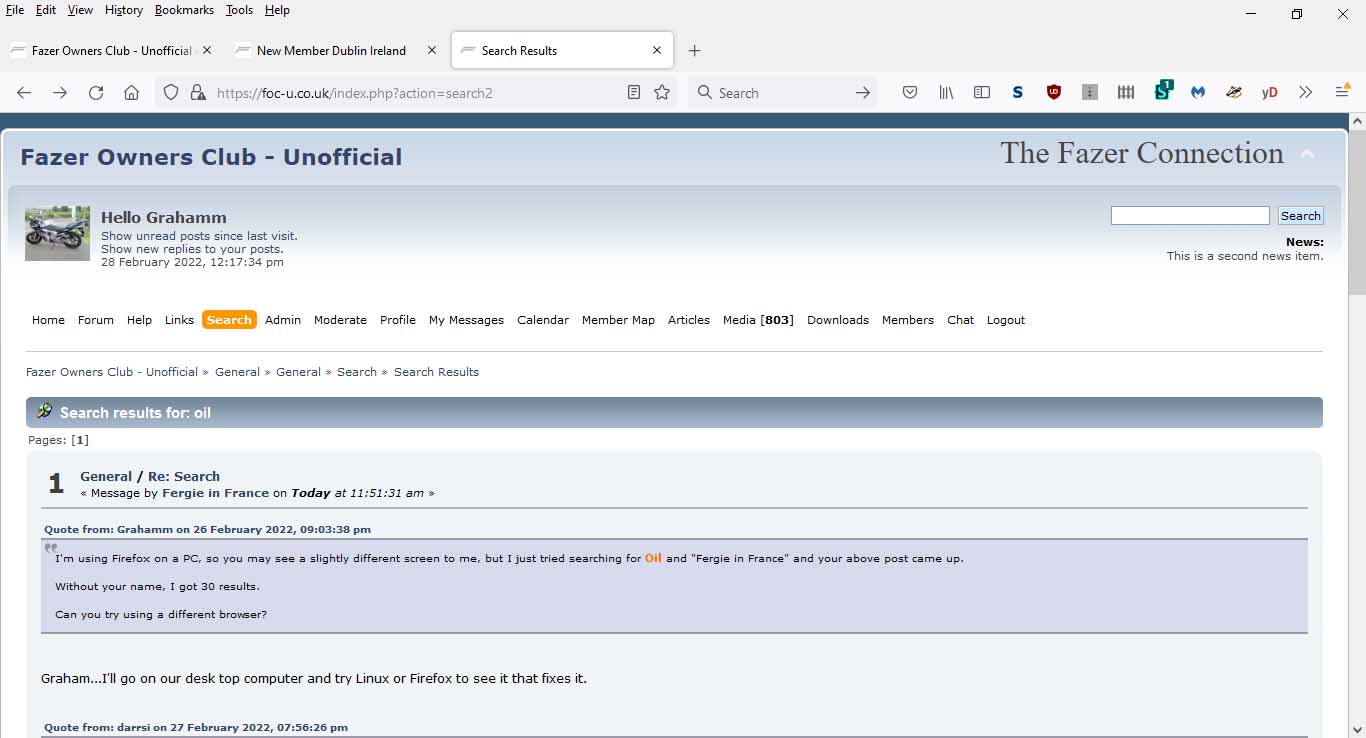Open the Bookmarks menu

(x=184, y=10)
